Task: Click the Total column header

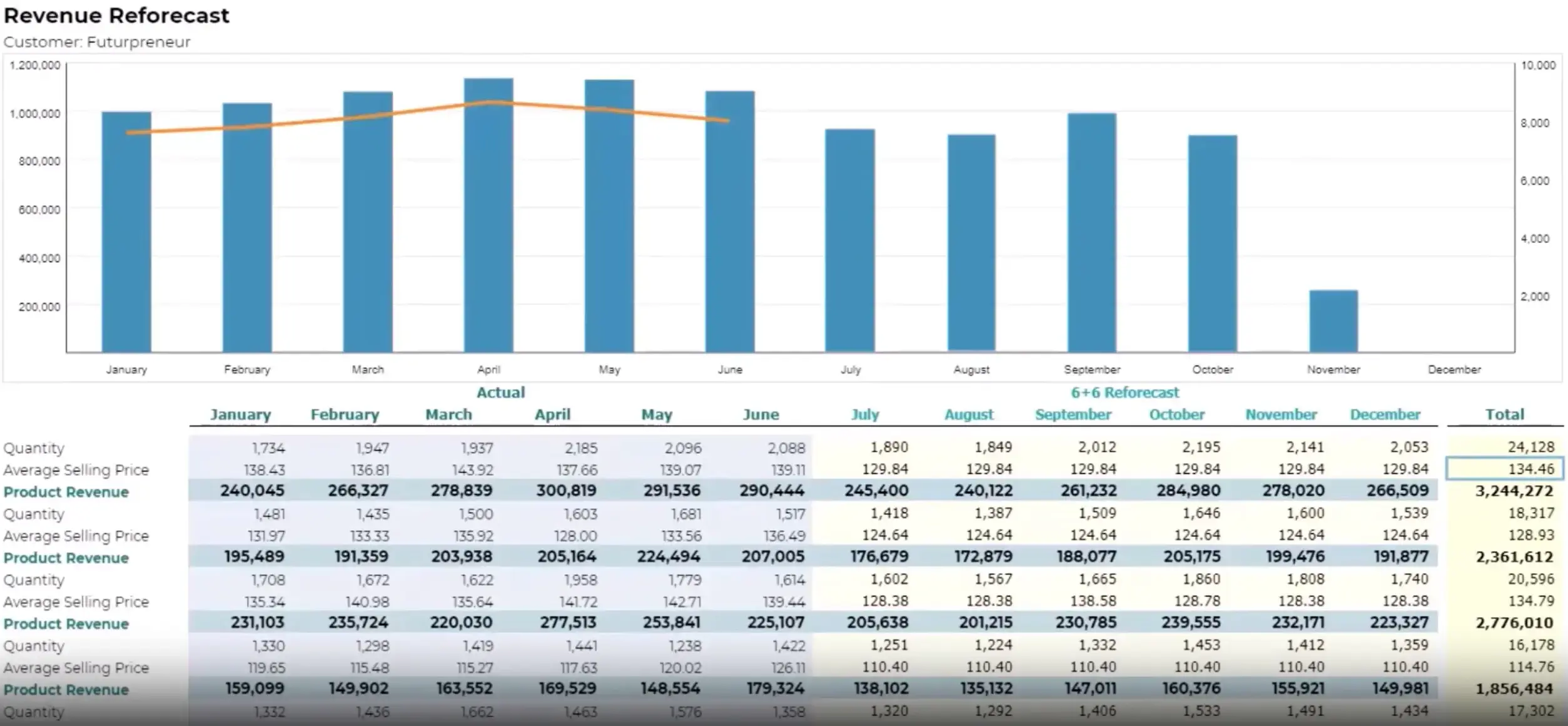Action: (x=1506, y=414)
